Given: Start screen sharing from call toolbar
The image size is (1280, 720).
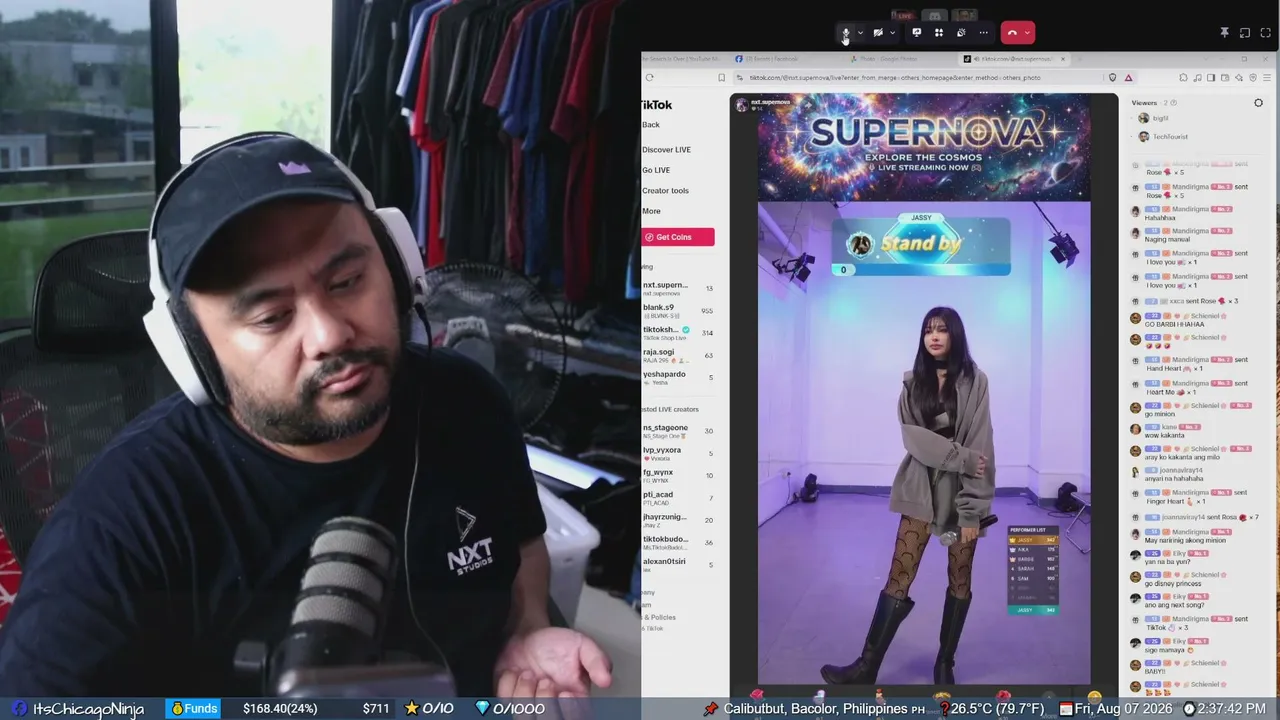Looking at the screenshot, I should [x=916, y=33].
